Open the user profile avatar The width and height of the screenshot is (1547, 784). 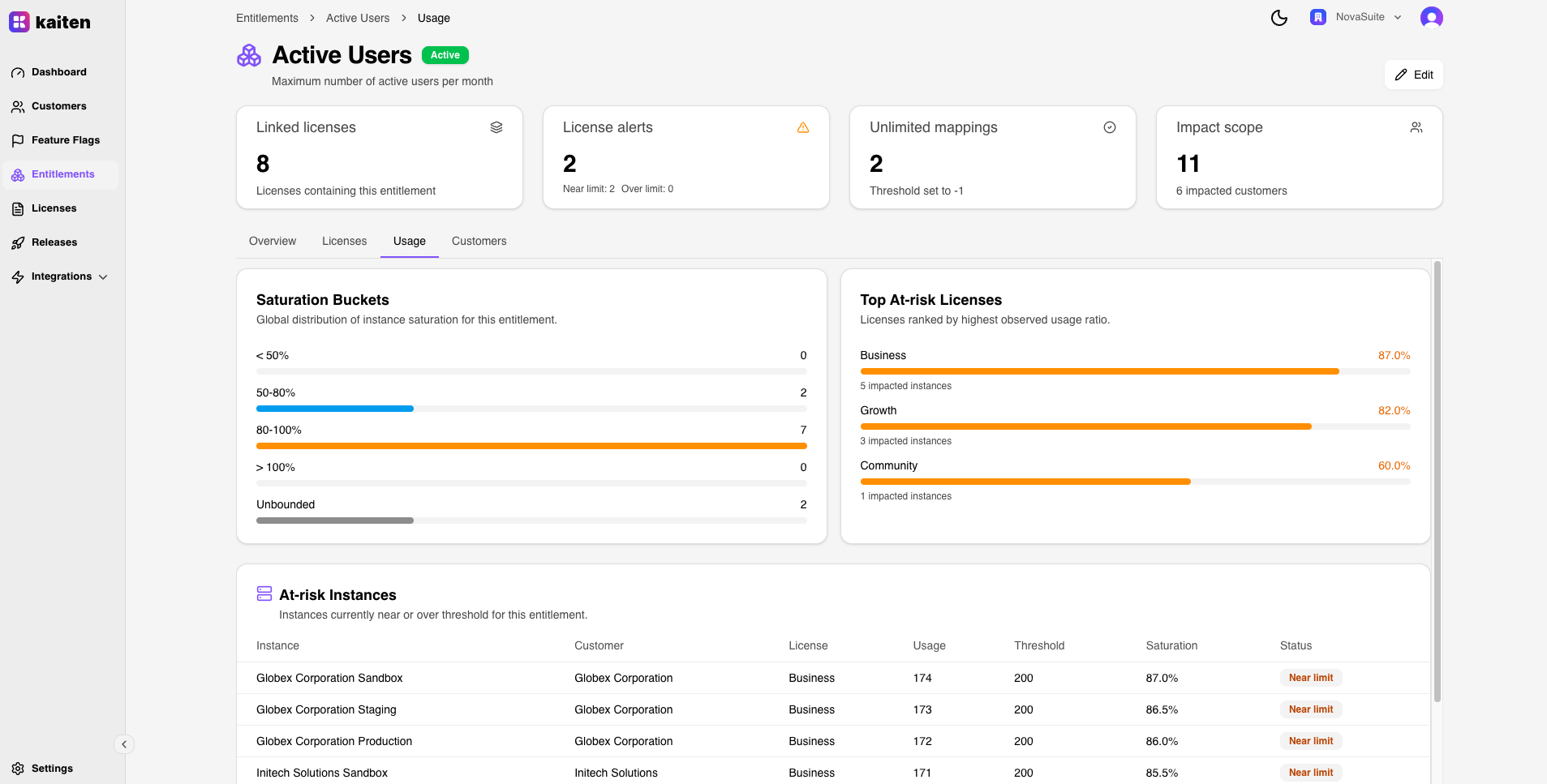coord(1431,18)
